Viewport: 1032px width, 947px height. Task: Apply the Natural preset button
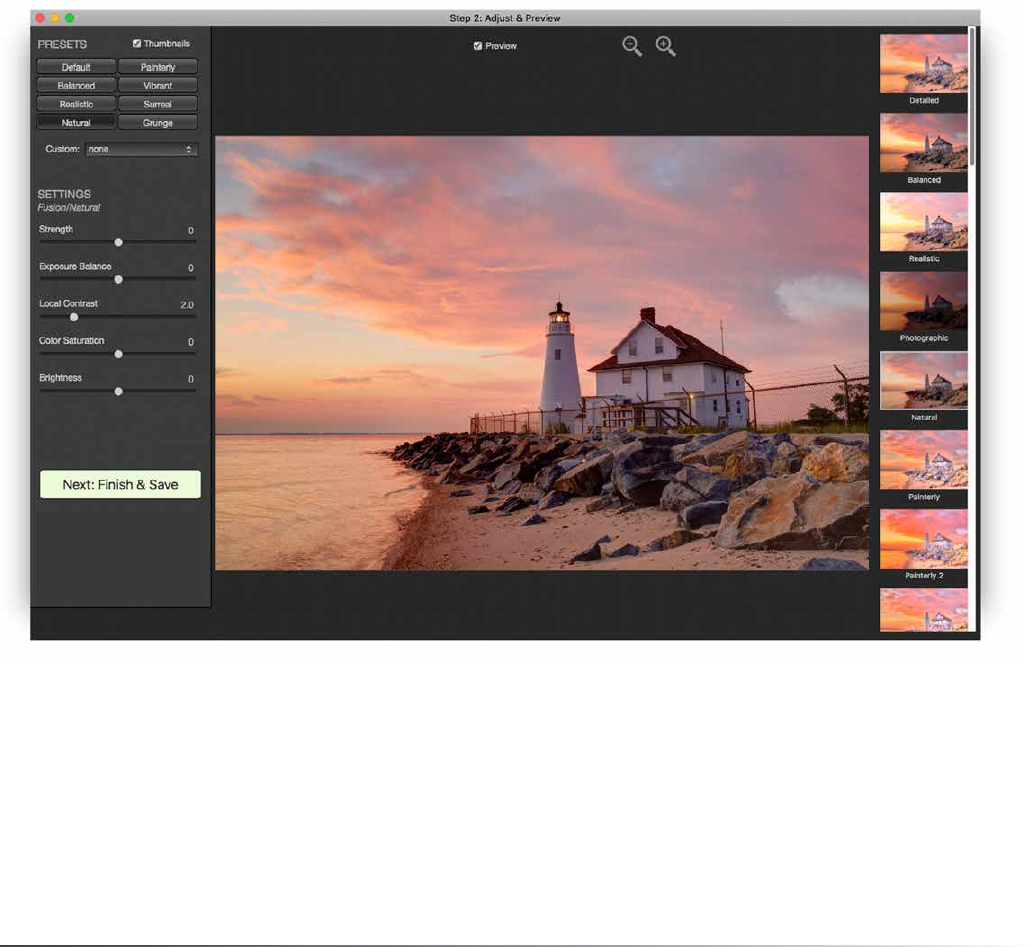pyautogui.click(x=76, y=123)
